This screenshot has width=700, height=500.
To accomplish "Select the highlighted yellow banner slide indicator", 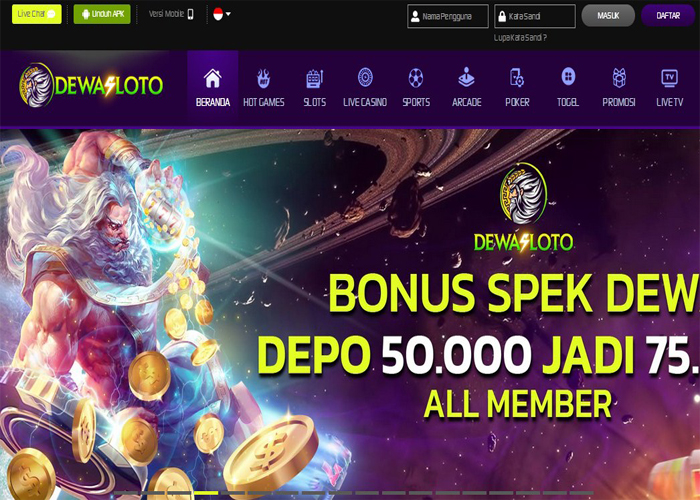I will pyautogui.click(x=206, y=493).
